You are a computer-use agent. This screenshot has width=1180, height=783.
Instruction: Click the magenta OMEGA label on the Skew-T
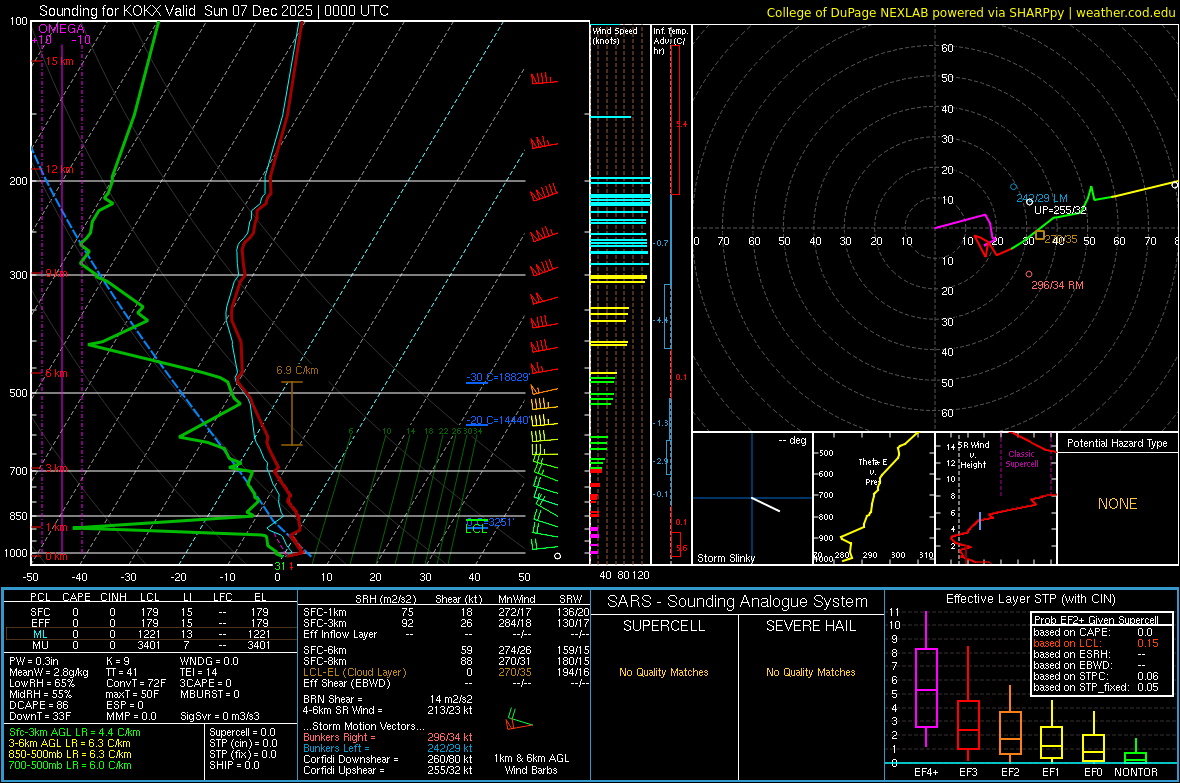coord(61,29)
